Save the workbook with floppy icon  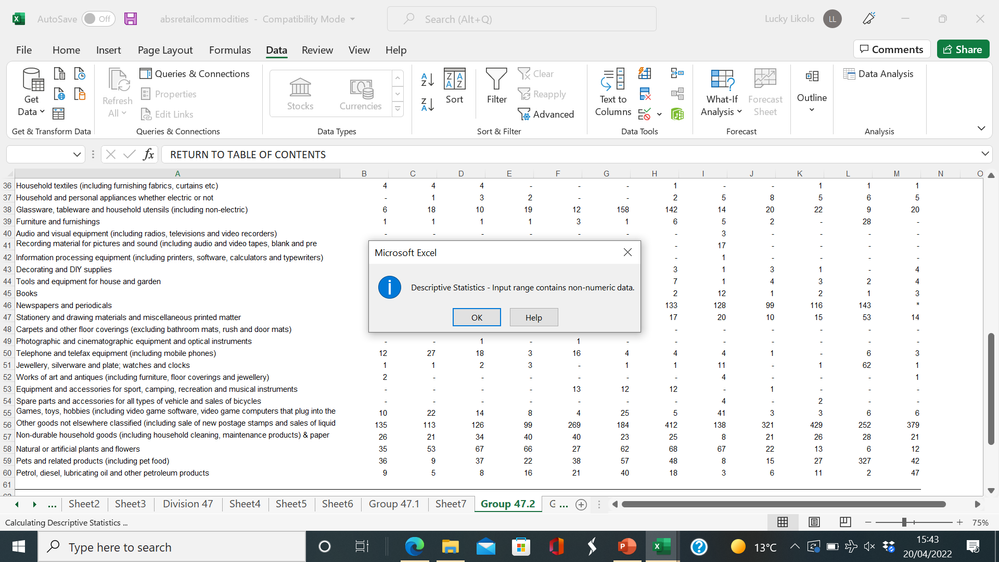pyautogui.click(x=131, y=18)
